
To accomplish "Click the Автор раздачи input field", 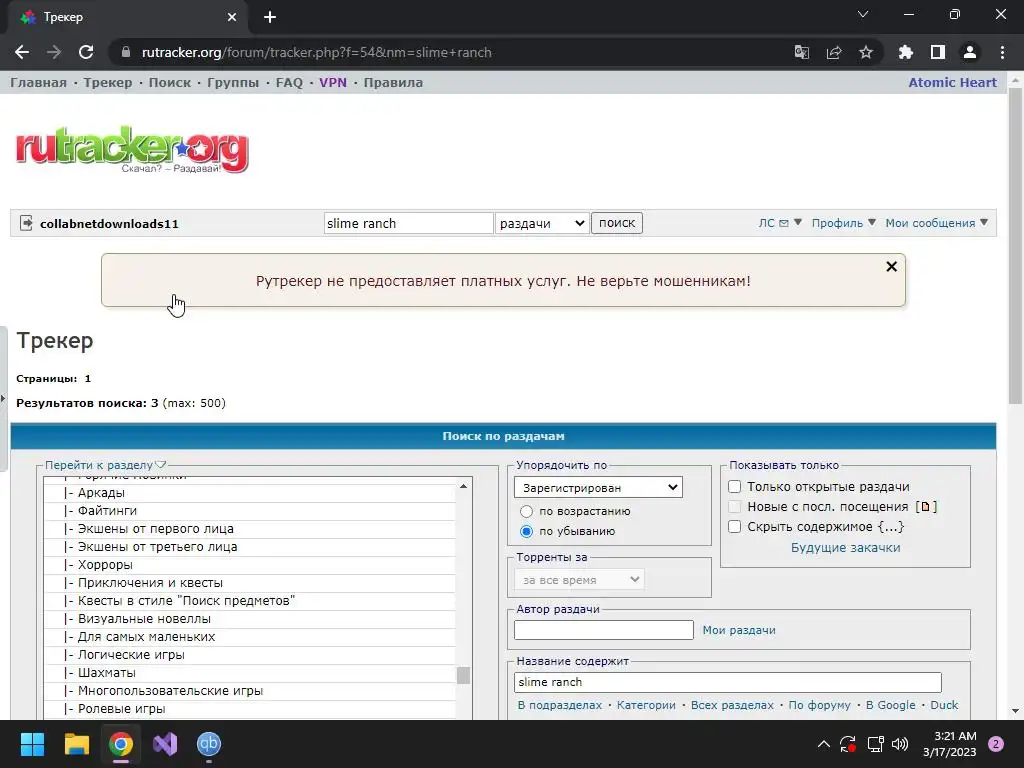I will click(603, 630).
